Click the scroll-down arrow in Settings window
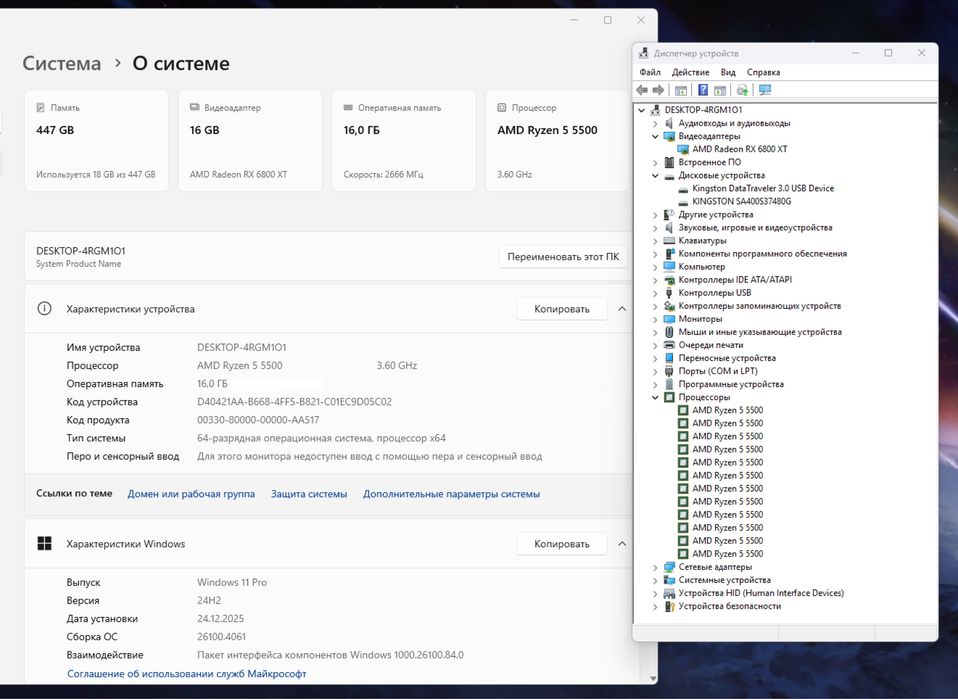This screenshot has height=699, width=958. [653, 678]
